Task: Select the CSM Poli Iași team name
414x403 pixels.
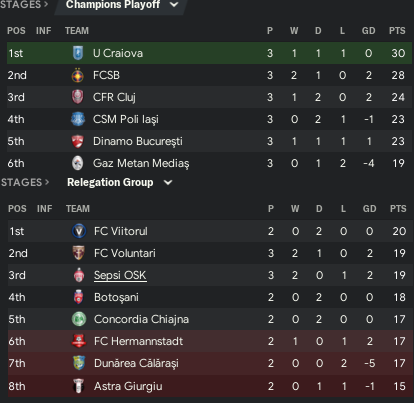Action: (126, 119)
